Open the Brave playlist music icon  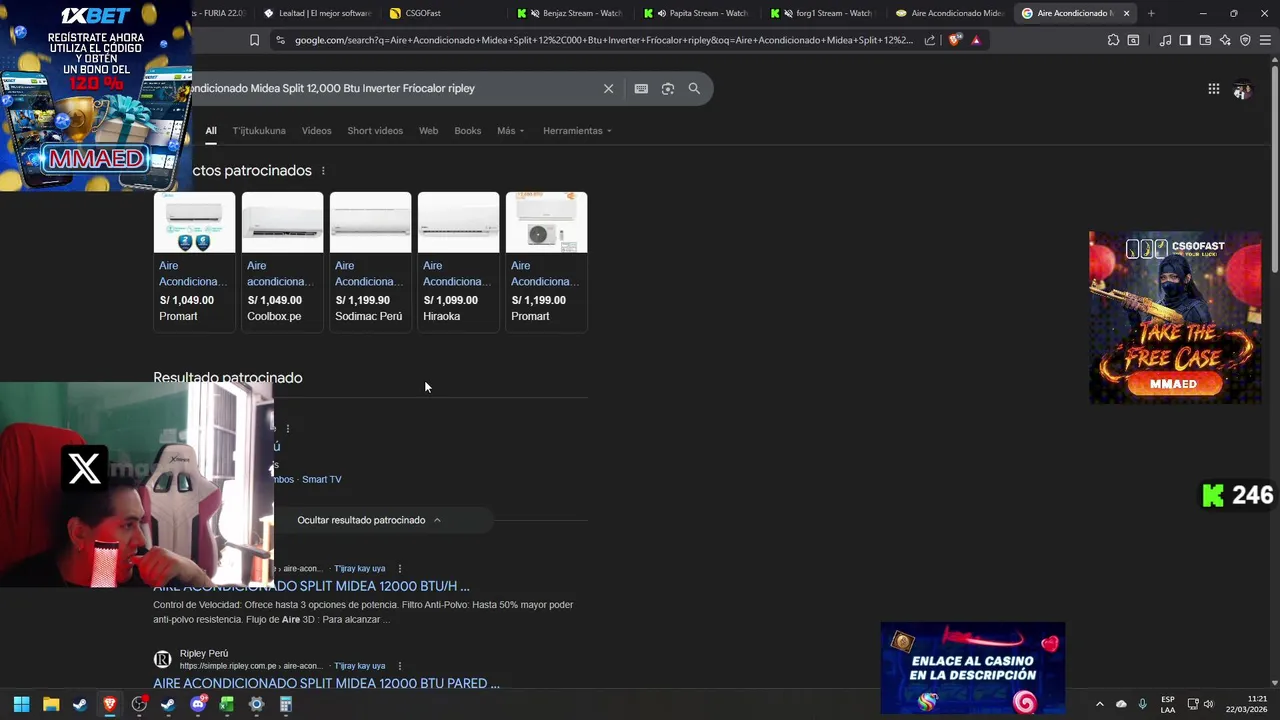coord(1165,40)
